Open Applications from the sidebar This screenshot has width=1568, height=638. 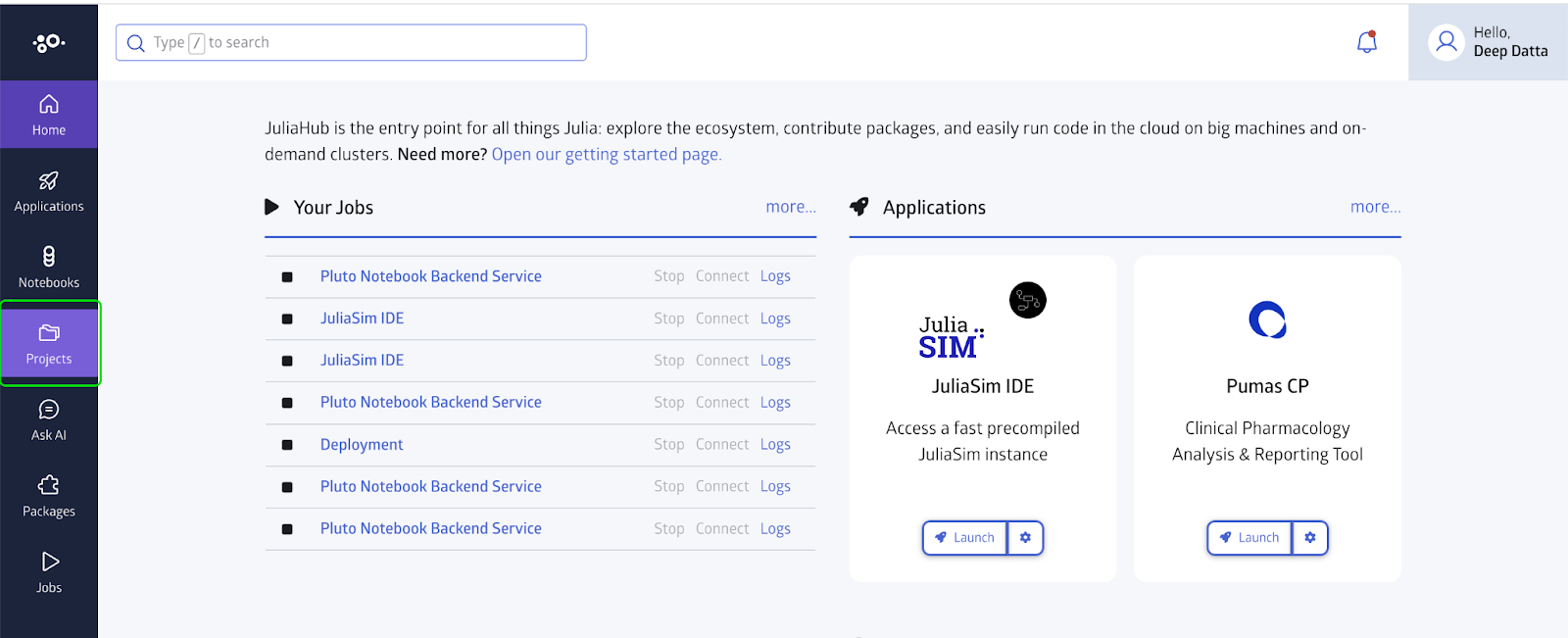[49, 191]
